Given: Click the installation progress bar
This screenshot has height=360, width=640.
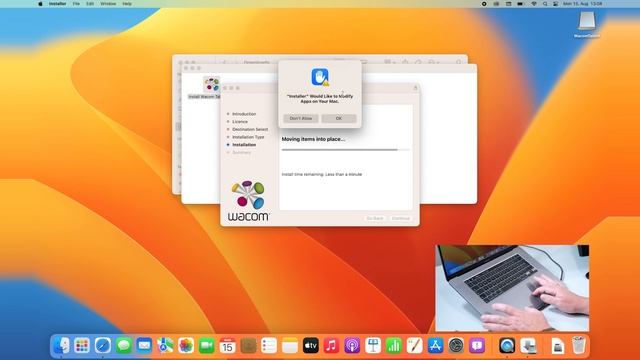Looking at the screenshot, I should pos(345,150).
